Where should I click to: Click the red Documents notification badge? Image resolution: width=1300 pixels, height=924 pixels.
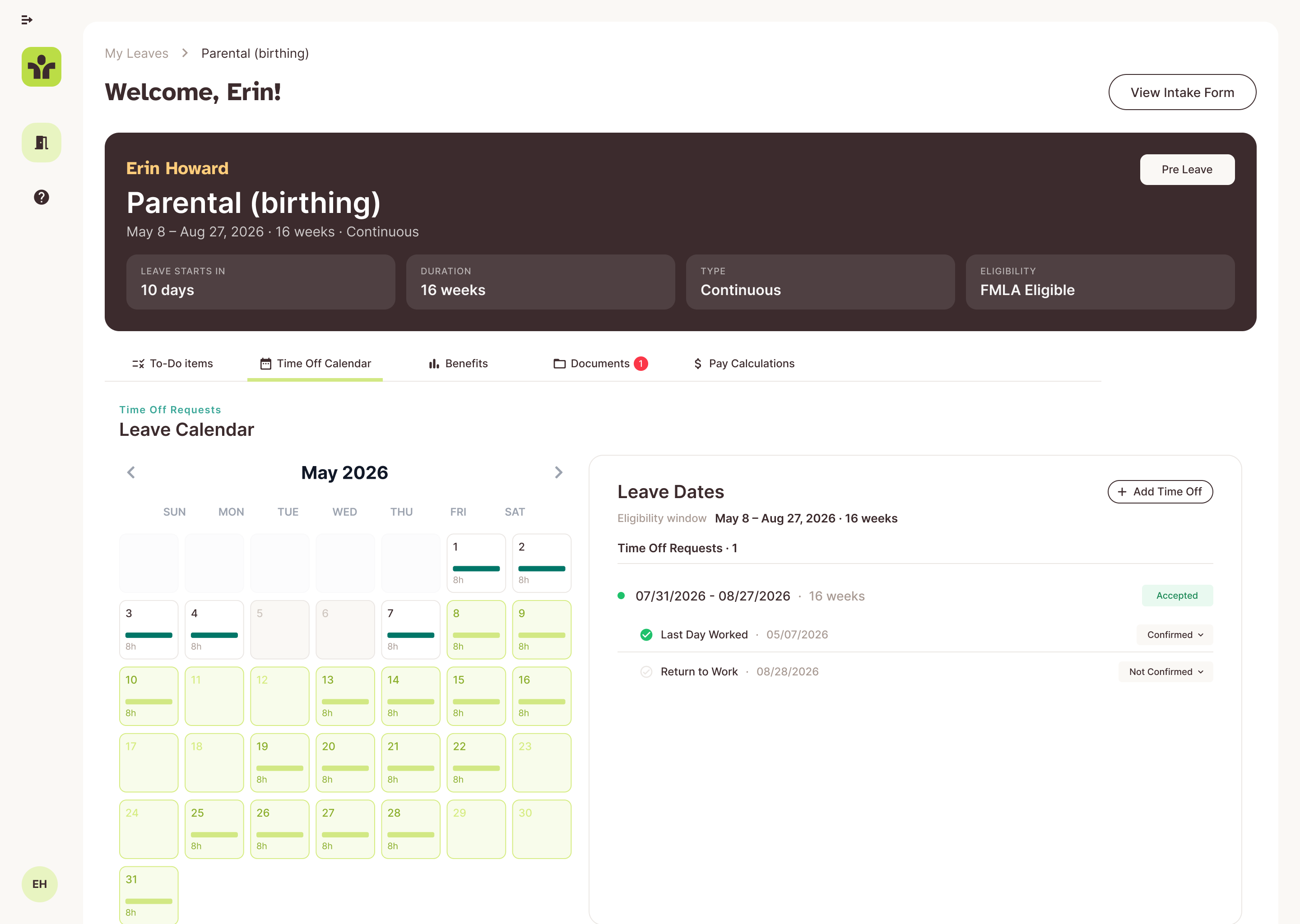click(641, 364)
